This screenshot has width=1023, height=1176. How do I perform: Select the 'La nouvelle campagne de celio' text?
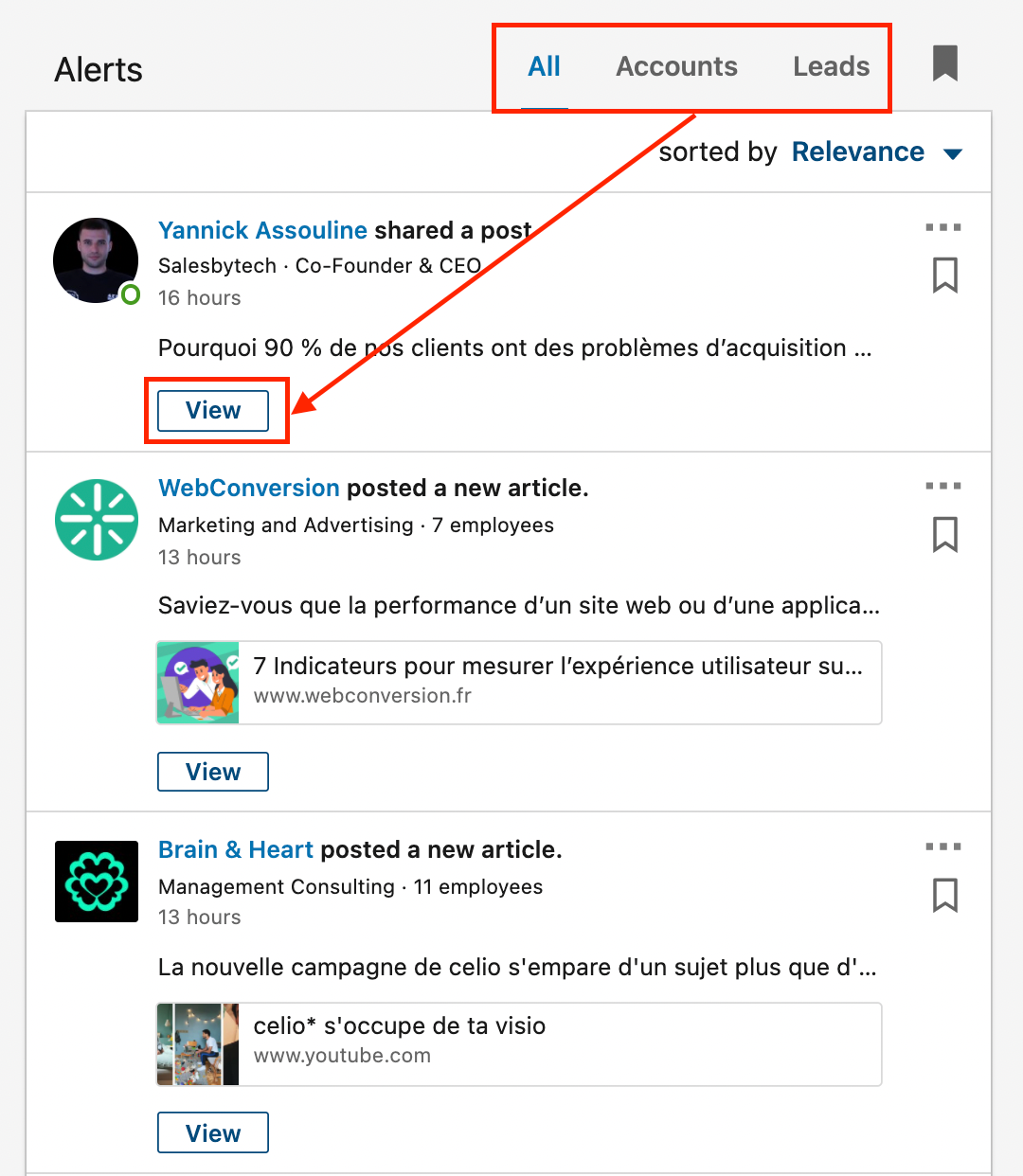tap(517, 967)
